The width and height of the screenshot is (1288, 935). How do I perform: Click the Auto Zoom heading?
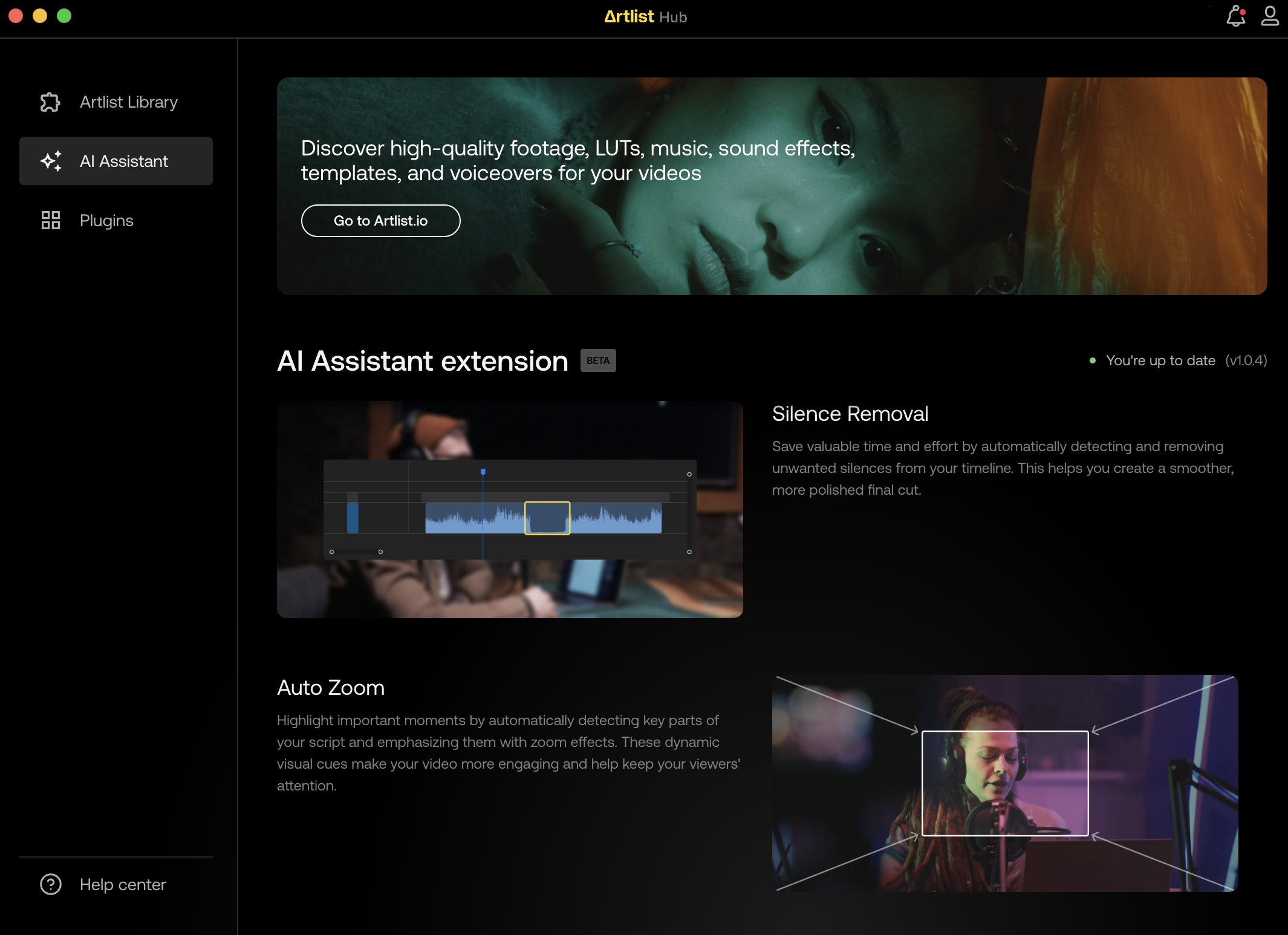(331, 688)
